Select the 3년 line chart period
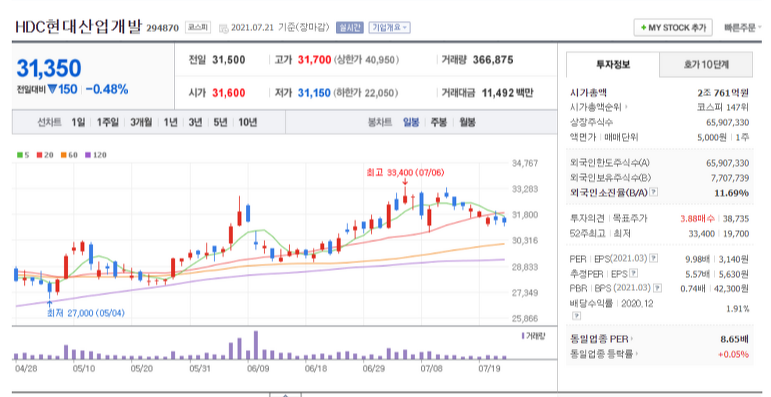Image resolution: width=771 pixels, height=397 pixels. click(195, 122)
